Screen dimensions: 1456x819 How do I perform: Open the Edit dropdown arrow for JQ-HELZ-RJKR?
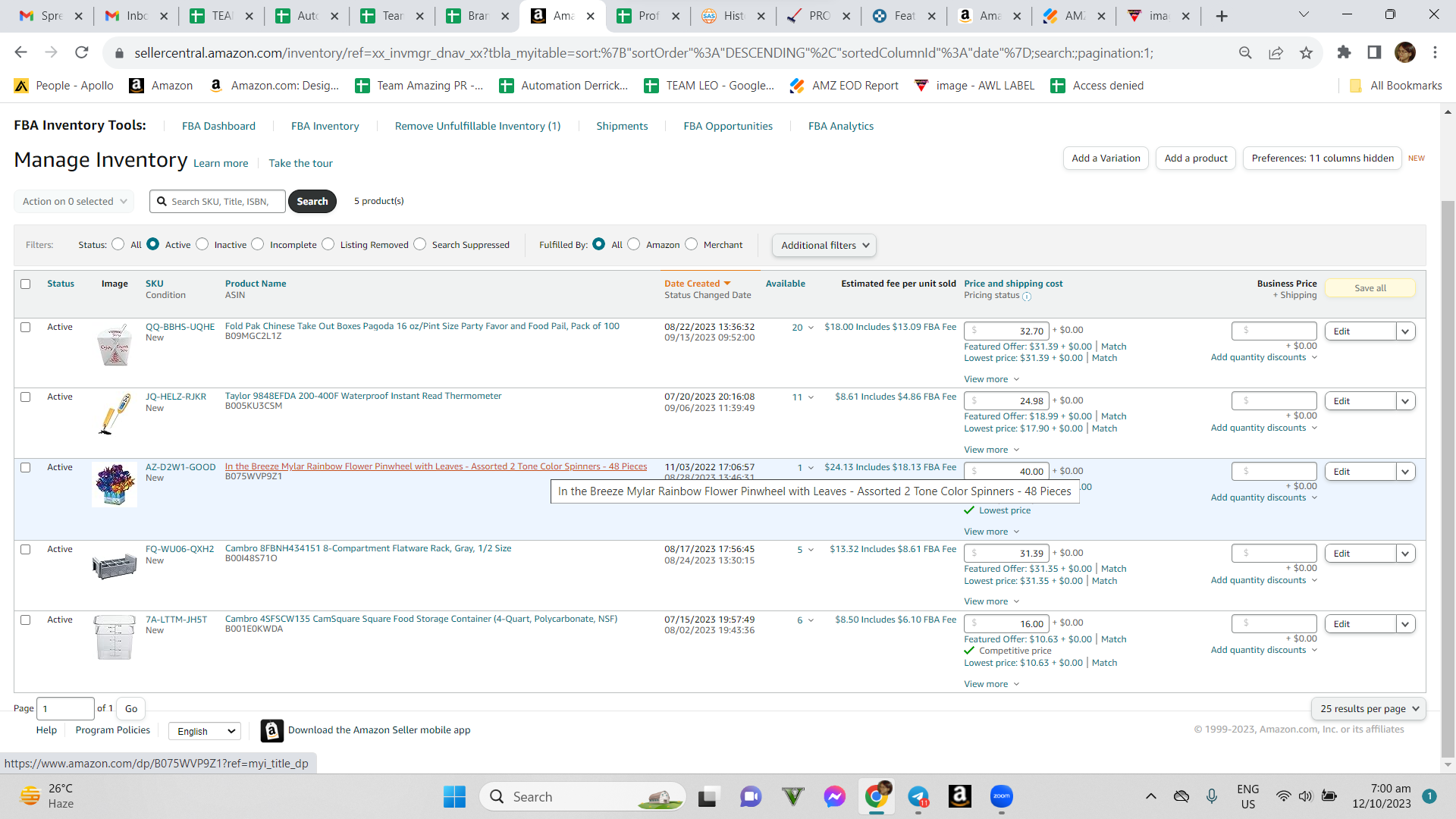click(1405, 401)
